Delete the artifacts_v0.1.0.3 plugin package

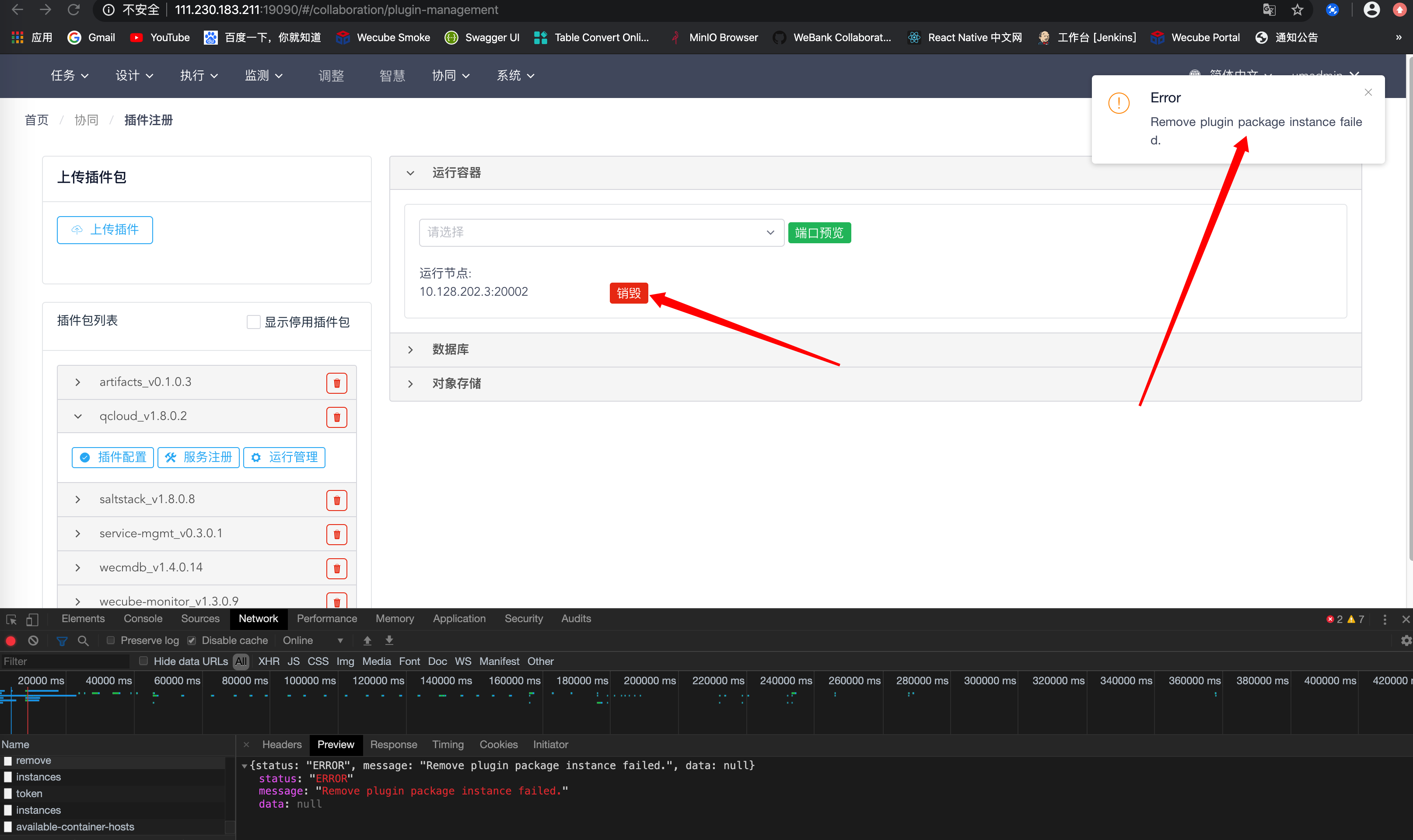(336, 383)
